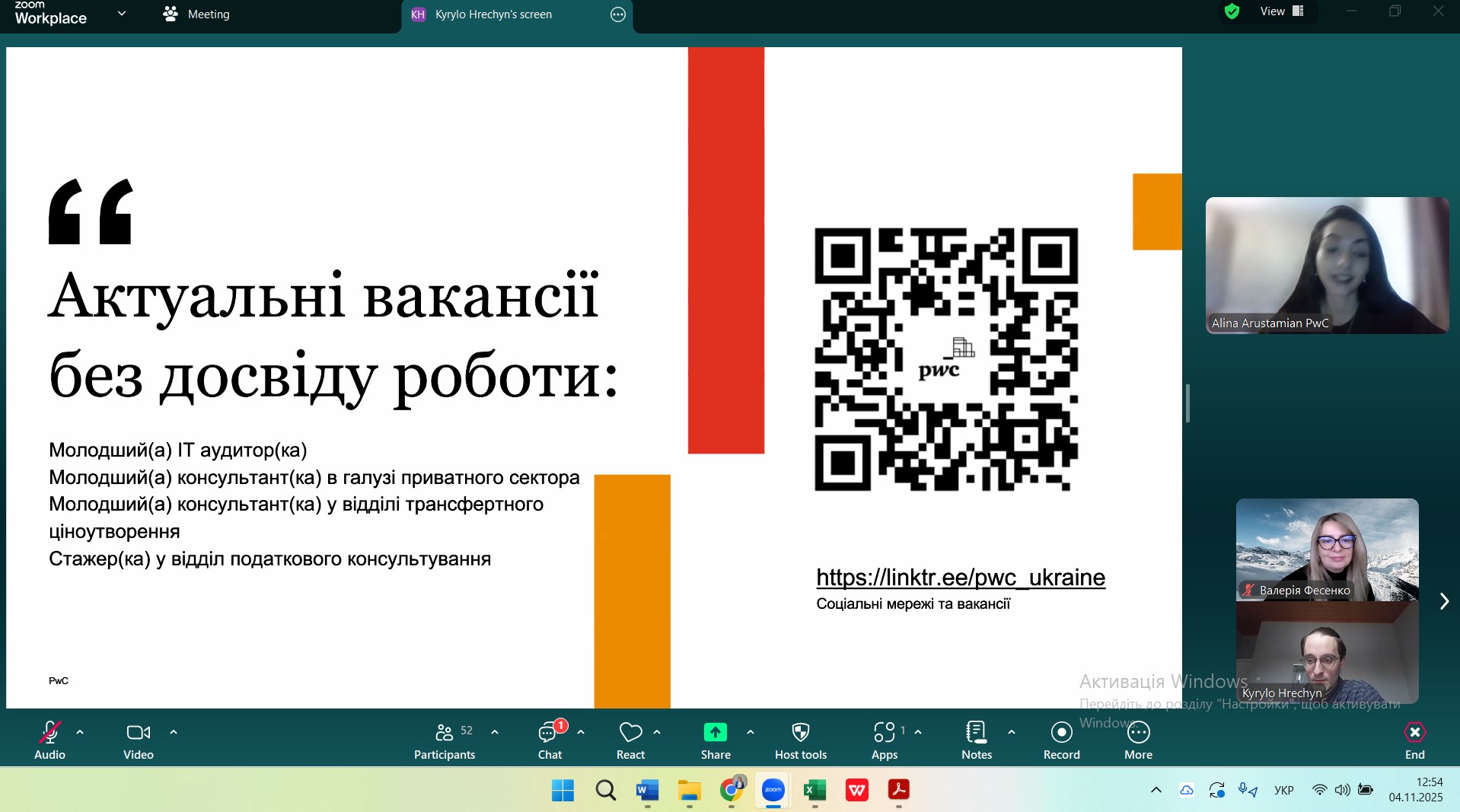Viewport: 1460px width, 812px height.
Task: Start recording with Record button
Action: point(1061,740)
